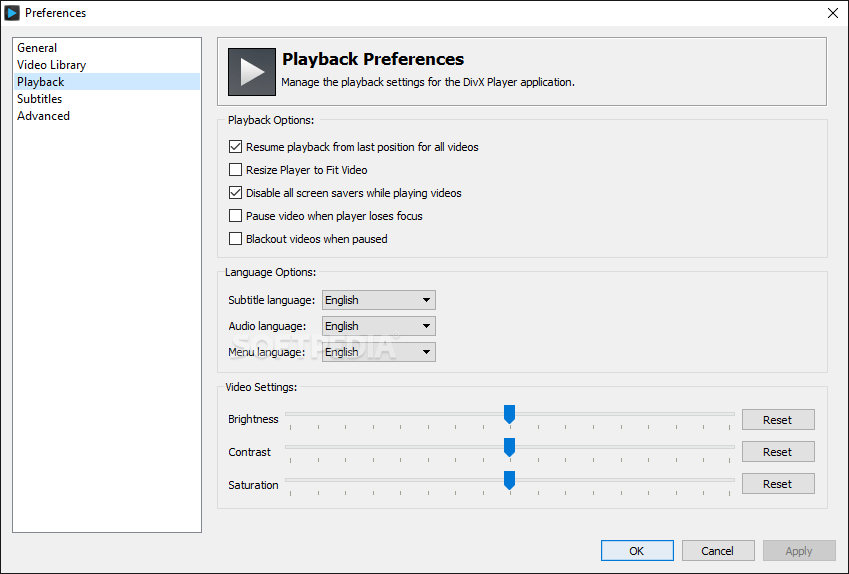849x574 pixels.
Task: Expand the Audio language dropdown
Action: tap(378, 326)
